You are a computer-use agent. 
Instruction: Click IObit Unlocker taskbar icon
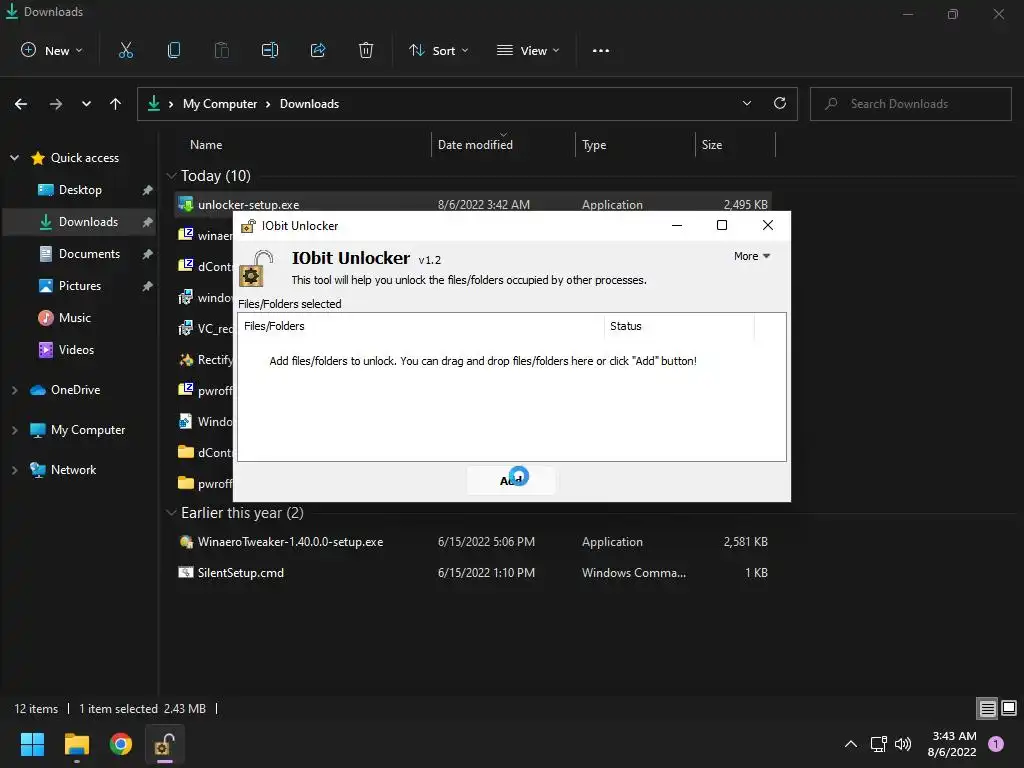165,744
